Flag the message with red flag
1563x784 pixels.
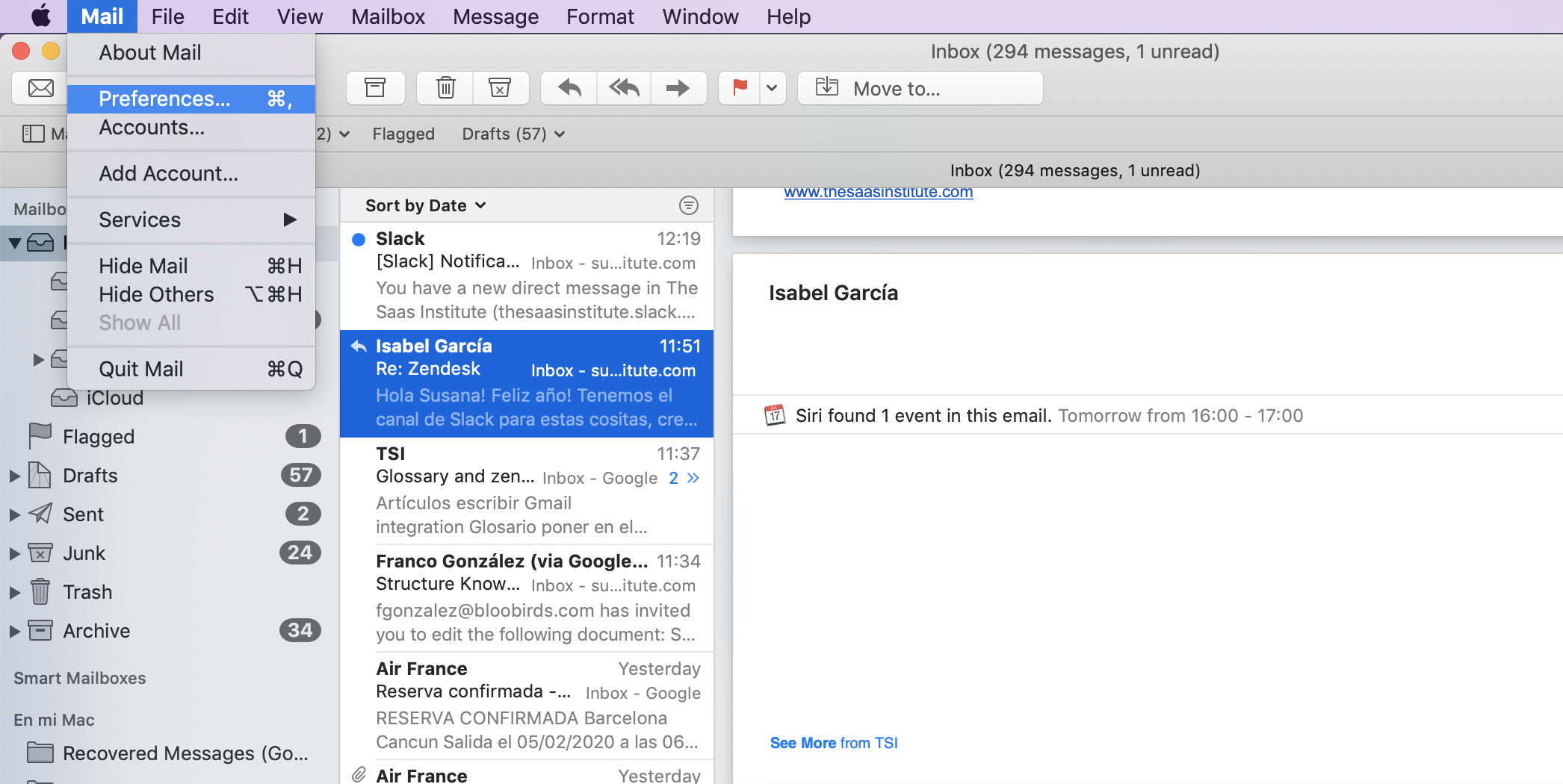click(740, 88)
